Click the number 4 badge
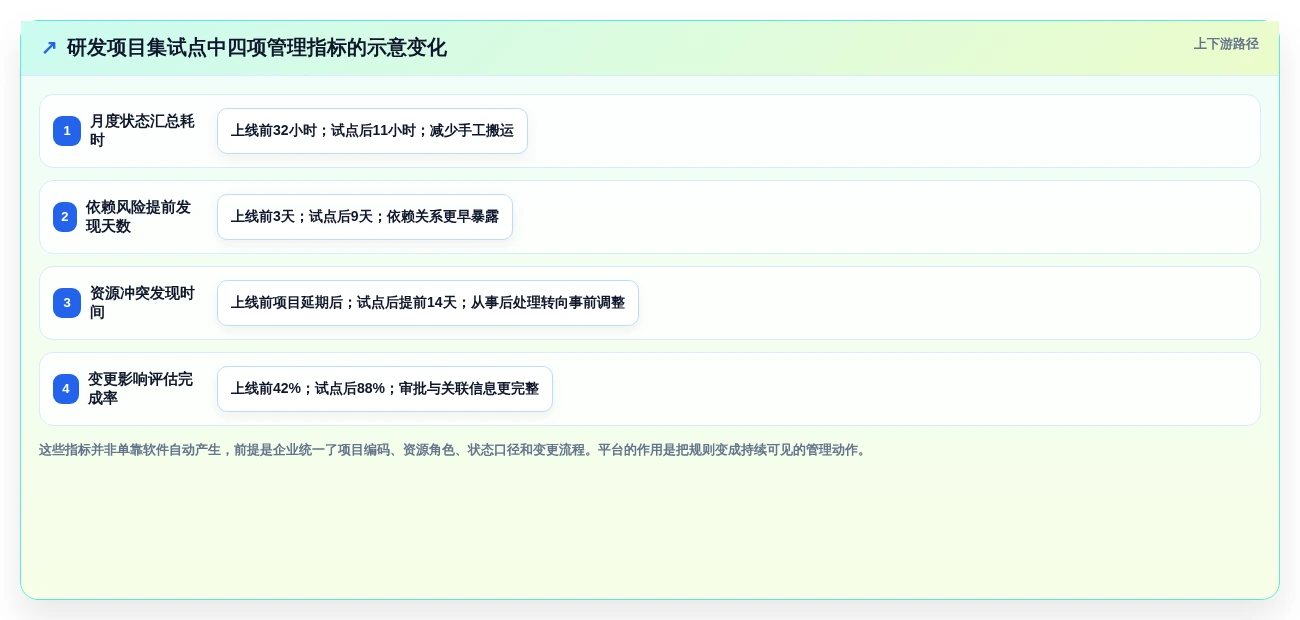The width and height of the screenshot is (1300, 620). (66, 389)
